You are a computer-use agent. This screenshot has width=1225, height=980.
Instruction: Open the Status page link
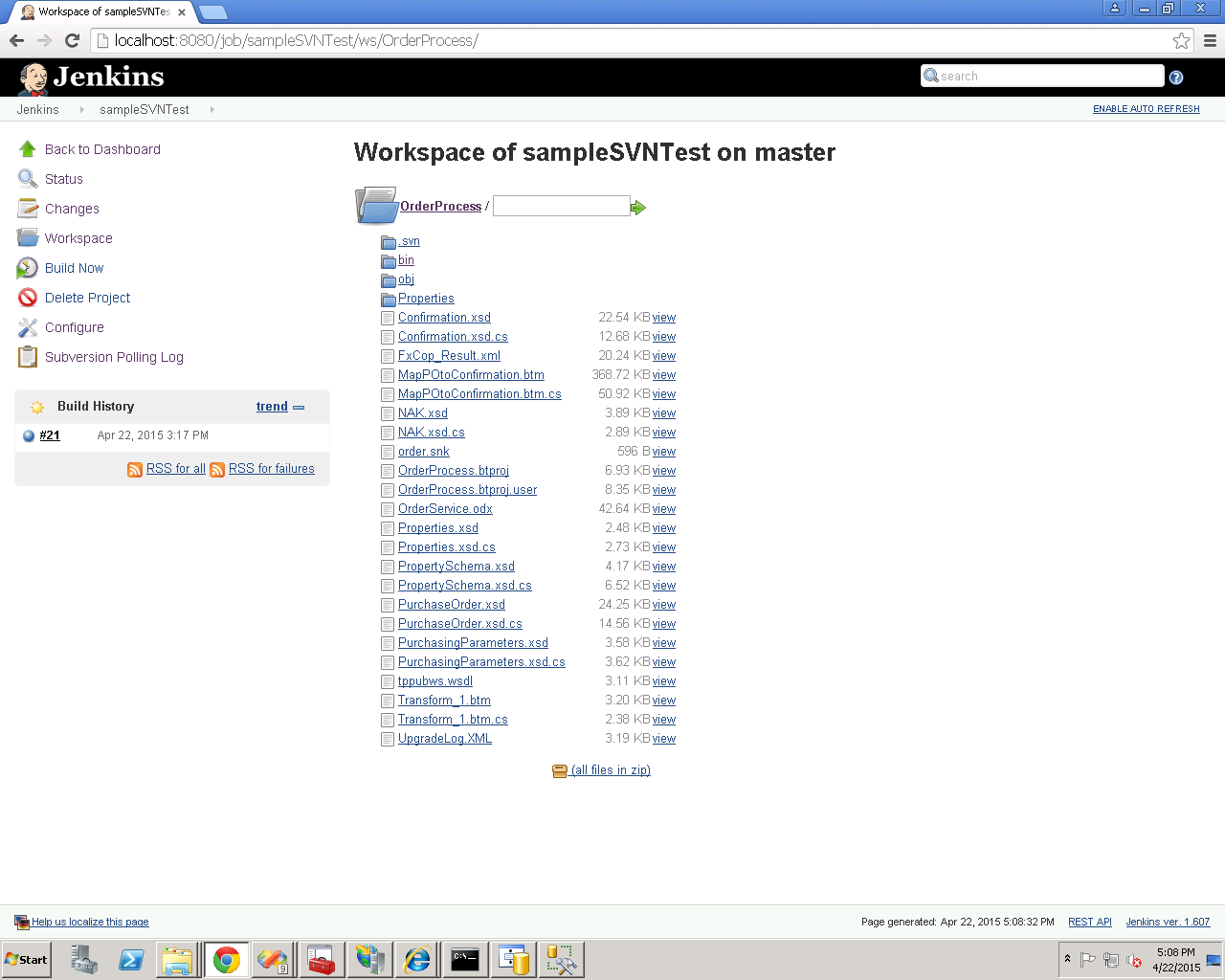point(64,179)
